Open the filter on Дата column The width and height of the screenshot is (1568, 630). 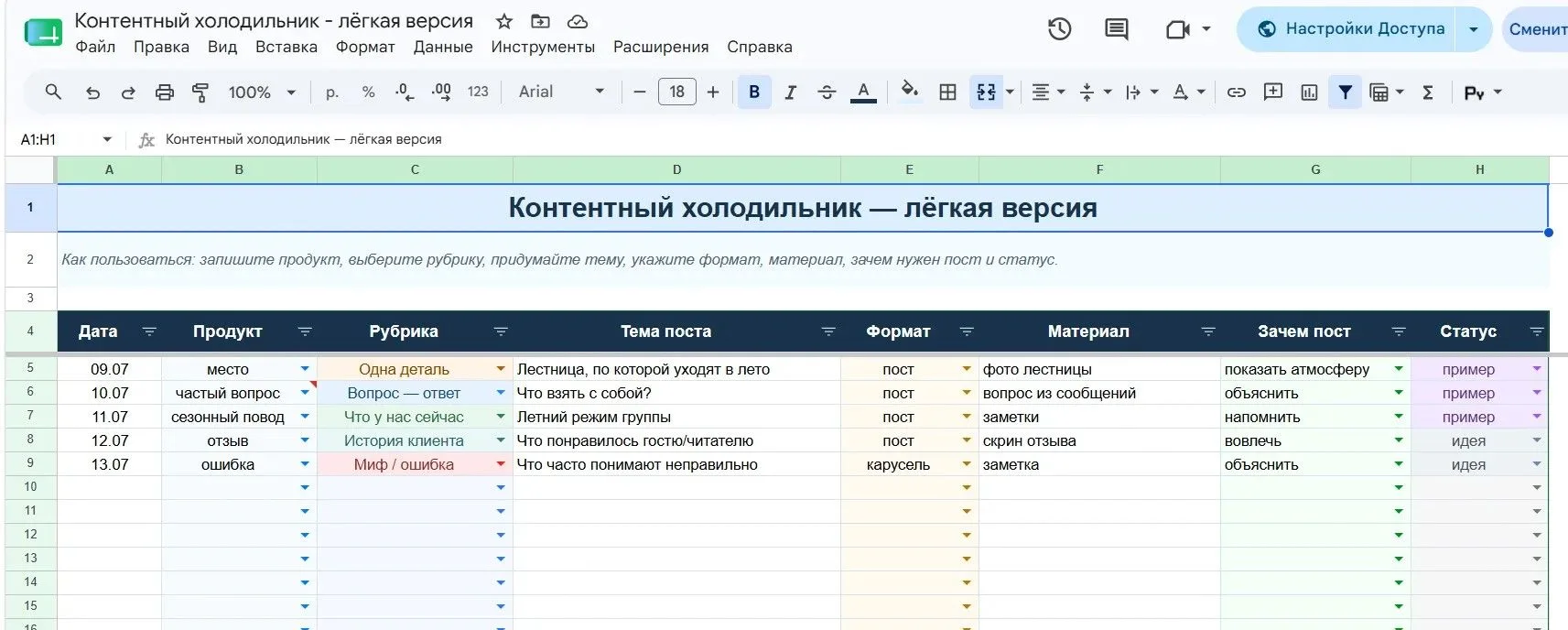(x=149, y=331)
